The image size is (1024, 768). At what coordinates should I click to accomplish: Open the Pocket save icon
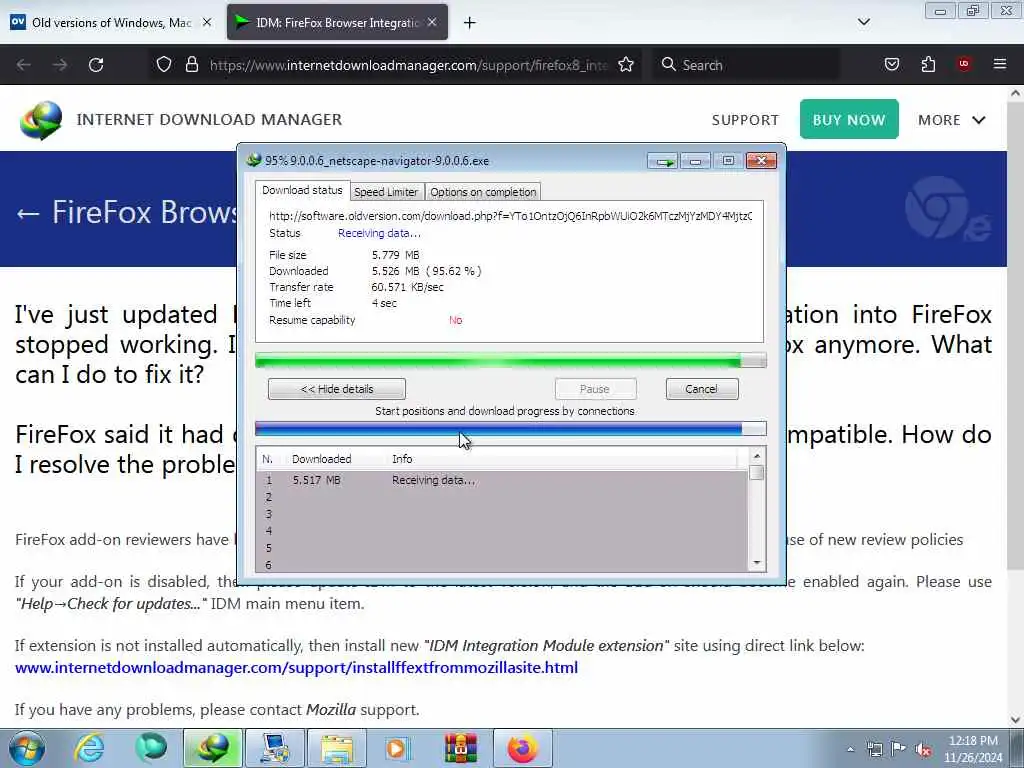click(891, 64)
